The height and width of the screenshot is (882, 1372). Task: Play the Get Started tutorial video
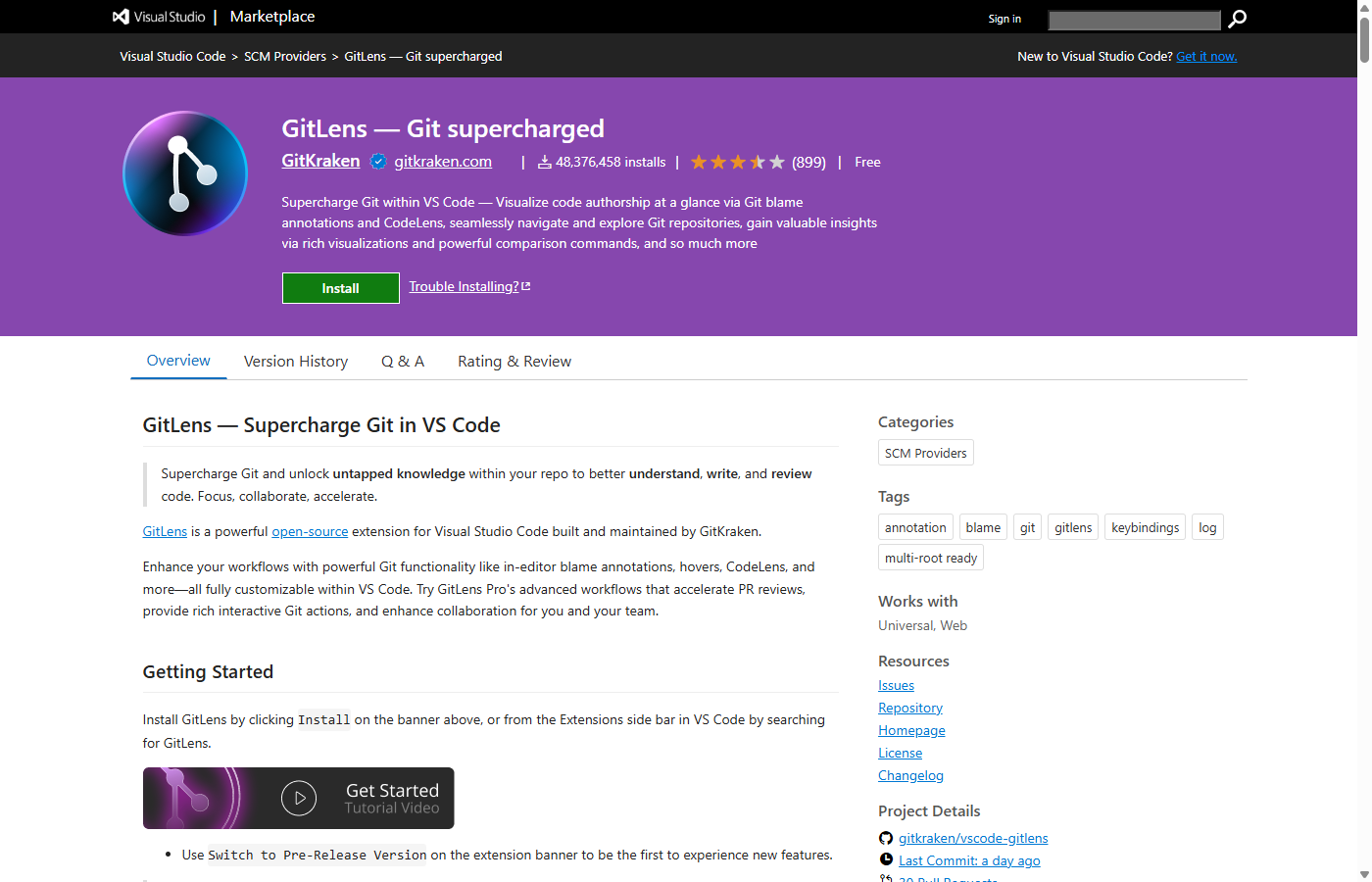(x=299, y=798)
